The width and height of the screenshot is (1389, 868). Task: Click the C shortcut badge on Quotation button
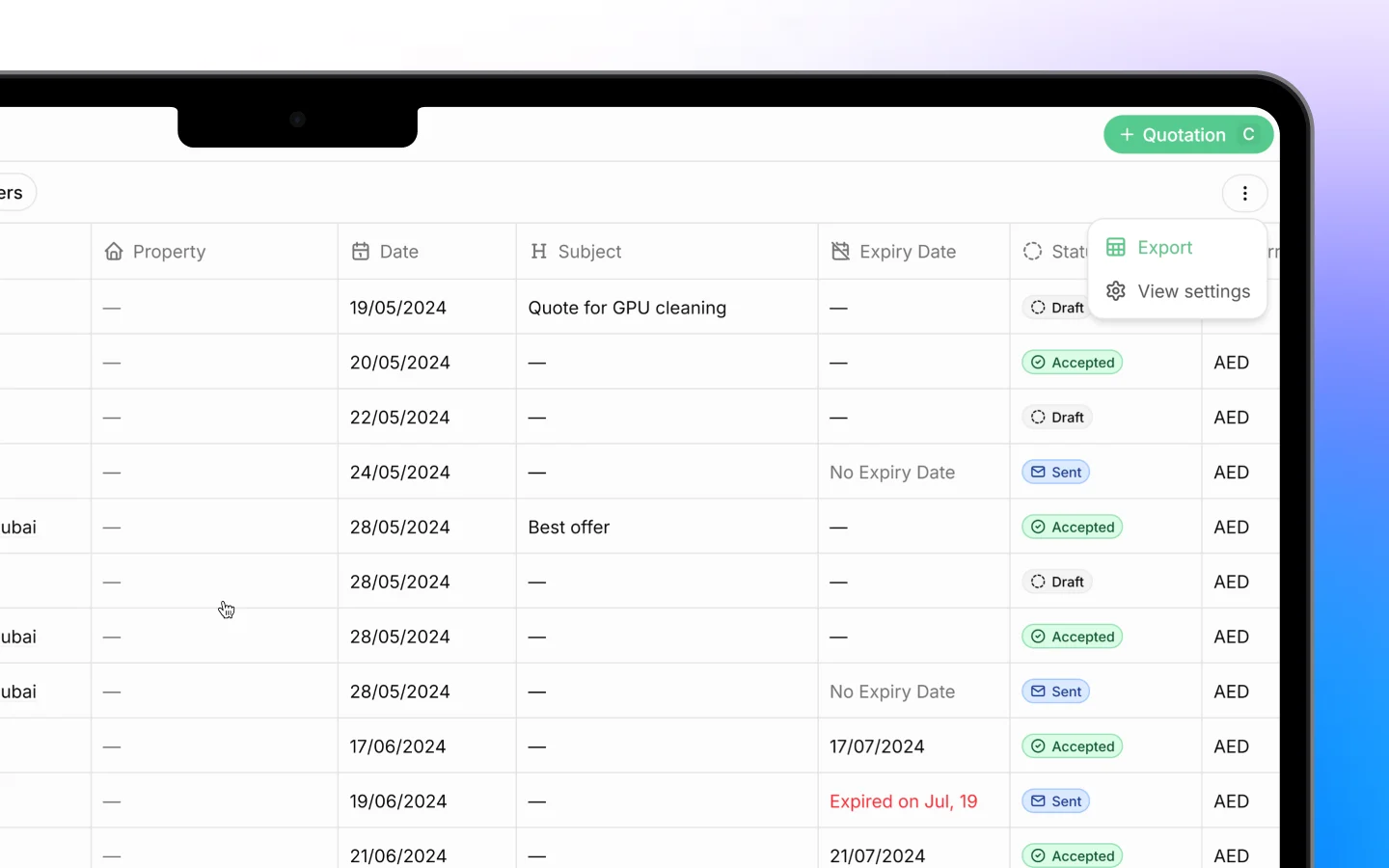tap(1249, 135)
